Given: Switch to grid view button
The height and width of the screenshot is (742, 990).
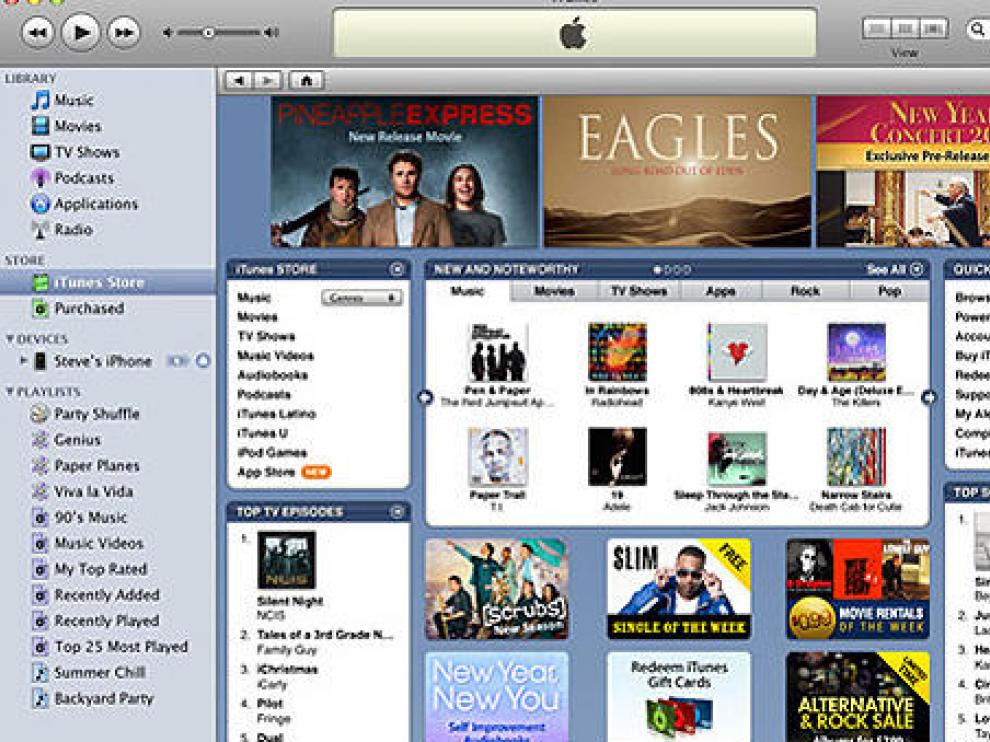Looking at the screenshot, I should [x=905, y=28].
